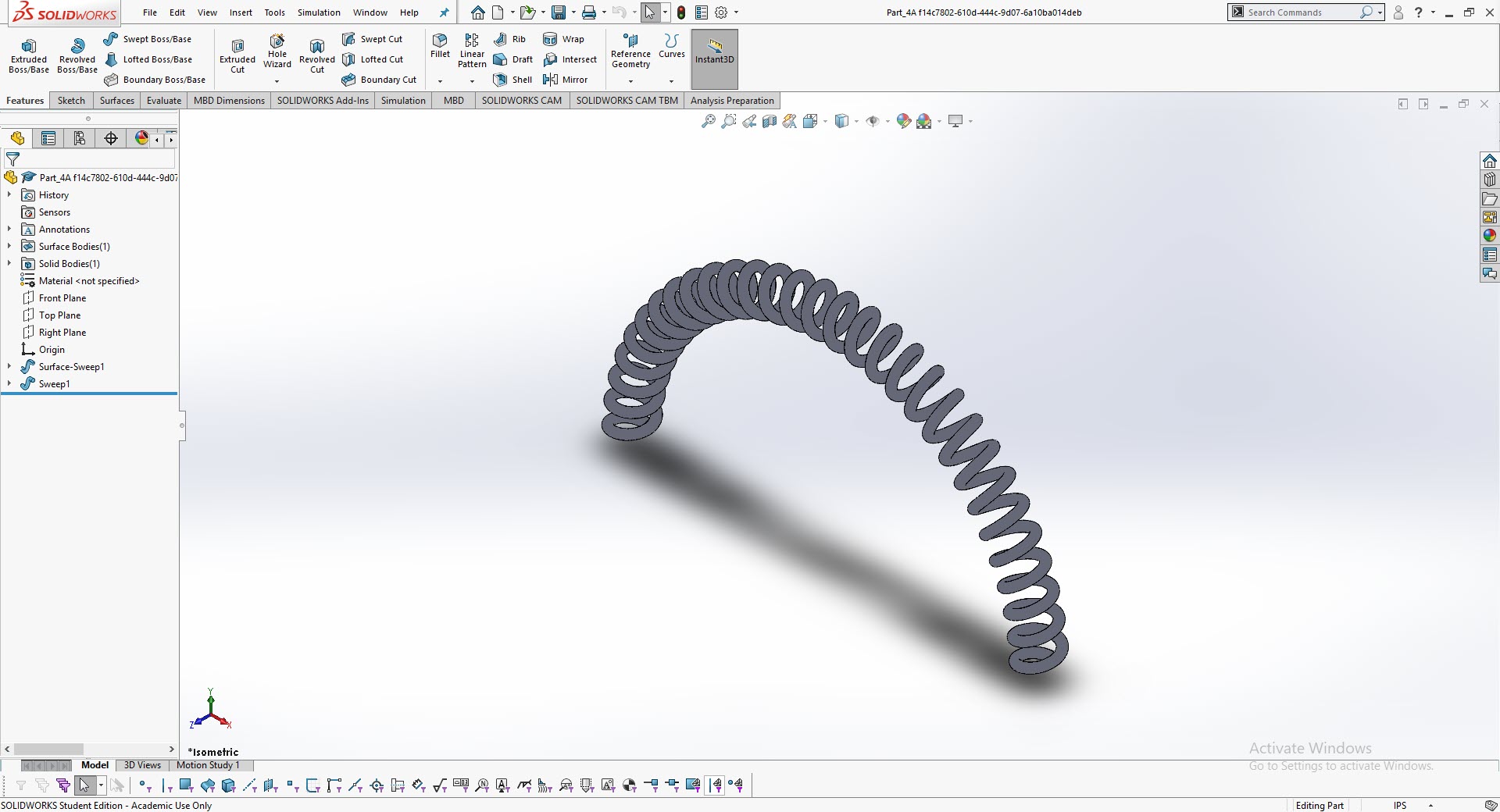Switch to the Surfaces ribbon tab

pos(117,101)
